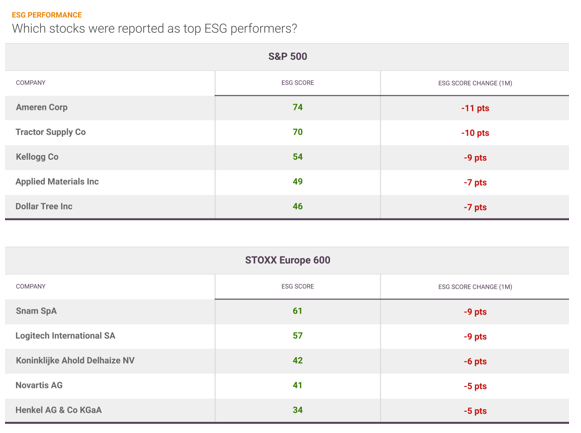Image resolution: width=581 pixels, height=433 pixels.
Task: Click the -11 pts score change value
Action: click(x=475, y=108)
